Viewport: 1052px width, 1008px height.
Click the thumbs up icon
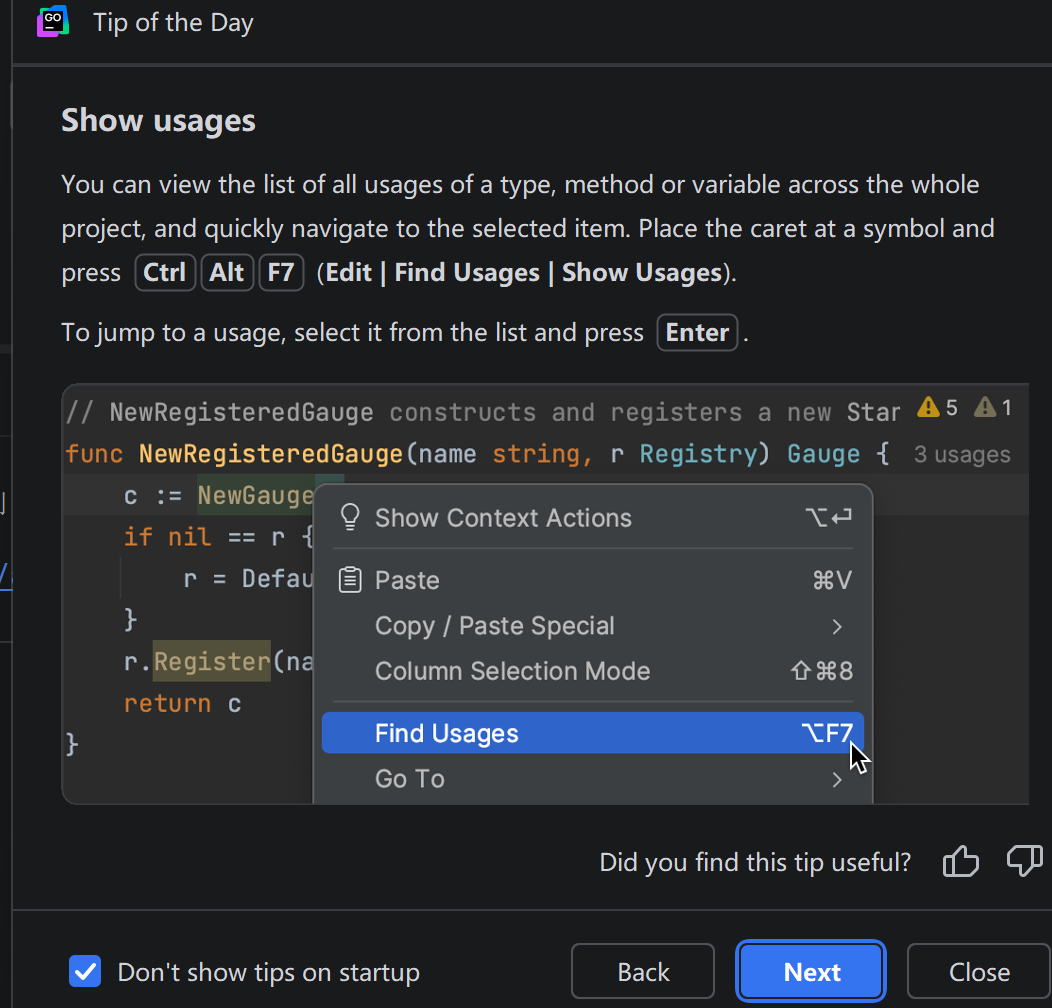(960, 861)
